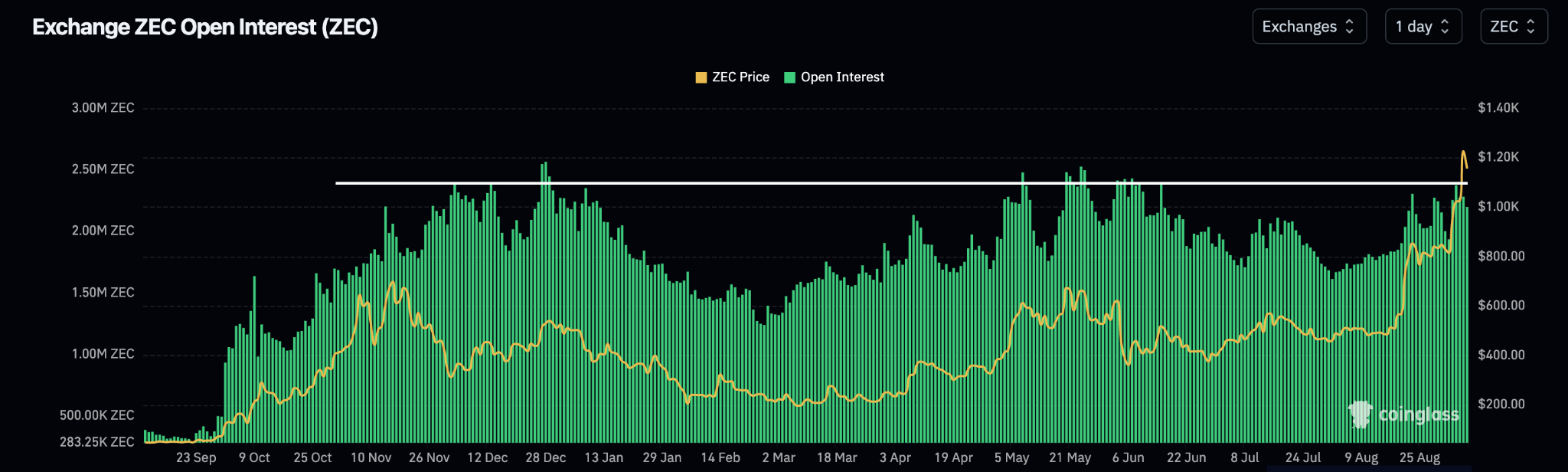Screen dimensions: 1568x472
Task: Open the 1 day interval dropdown
Action: pyautogui.click(x=1423, y=27)
